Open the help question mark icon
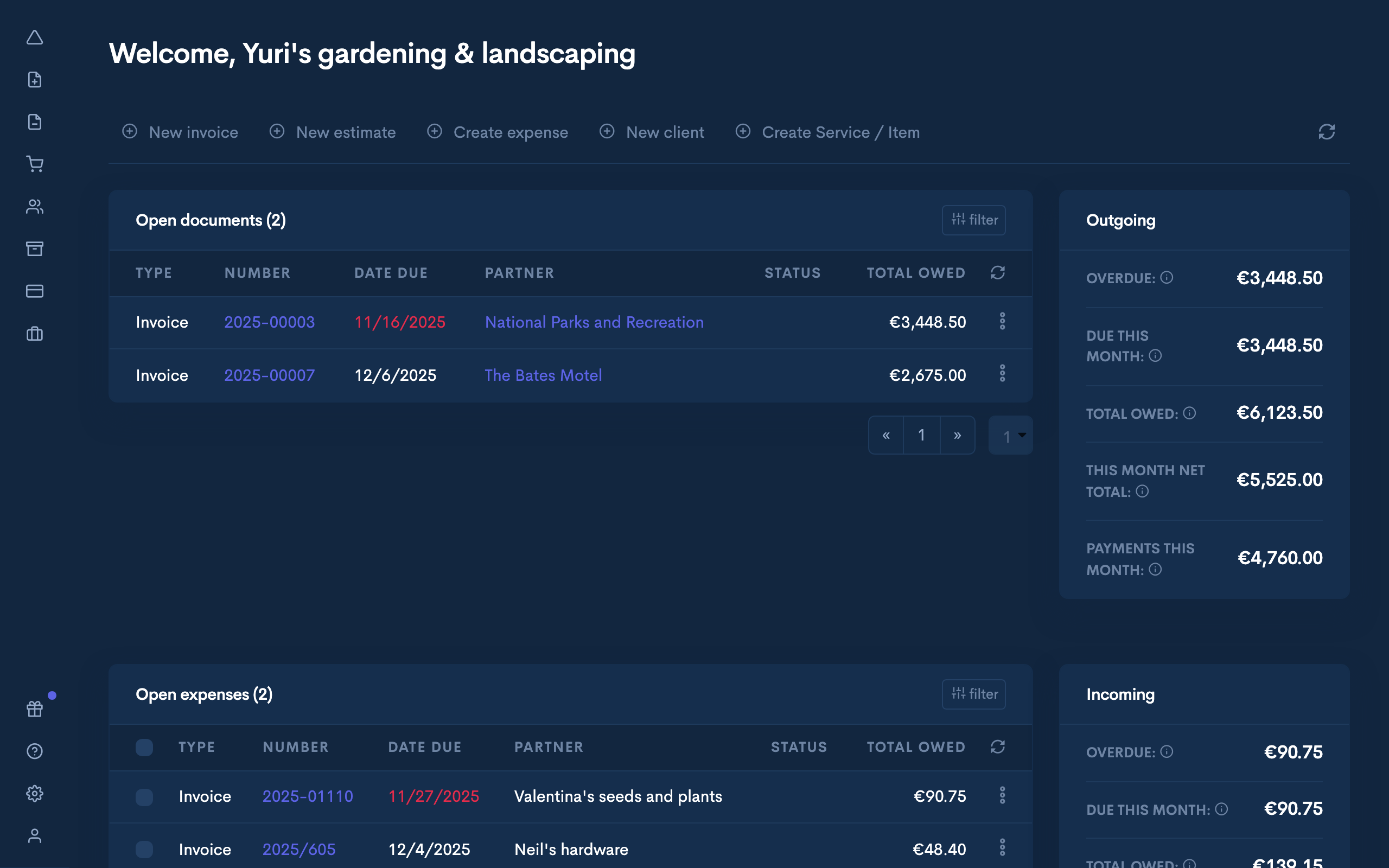 [35, 751]
